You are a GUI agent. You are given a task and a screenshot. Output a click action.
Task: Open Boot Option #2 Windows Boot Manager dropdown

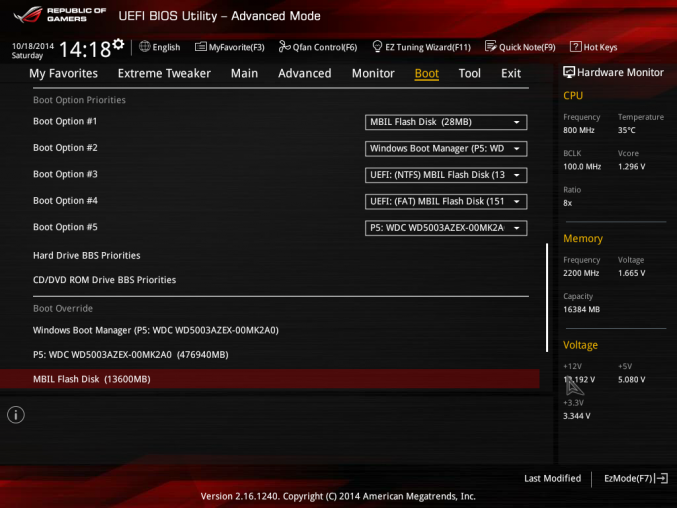coord(446,148)
